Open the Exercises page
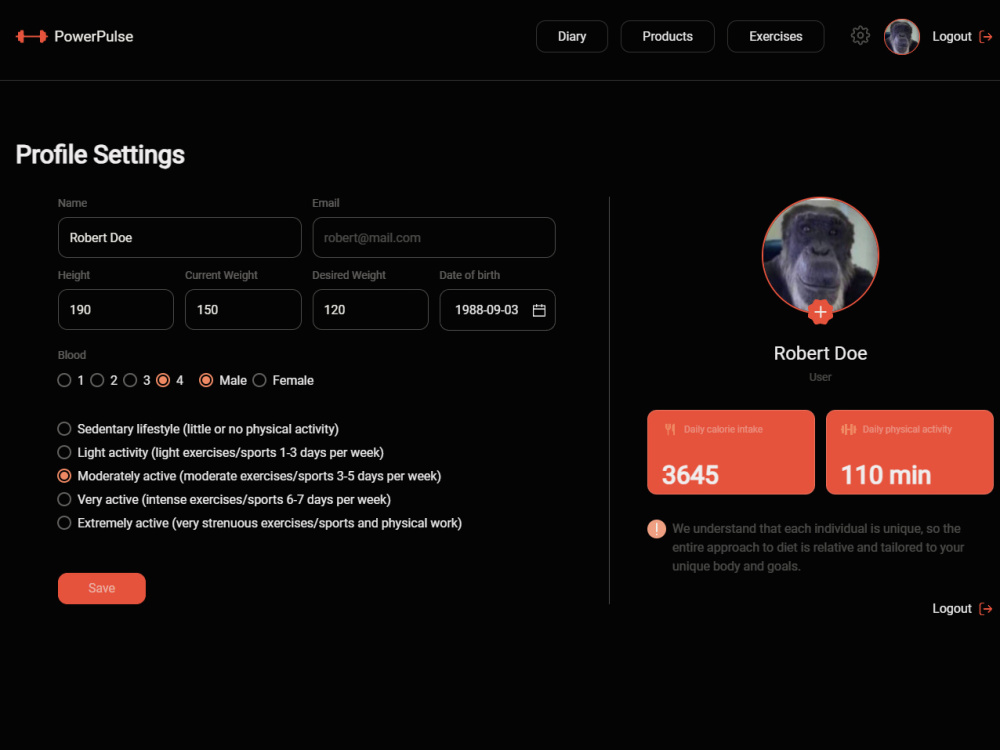This screenshot has width=1000, height=750. tap(776, 36)
